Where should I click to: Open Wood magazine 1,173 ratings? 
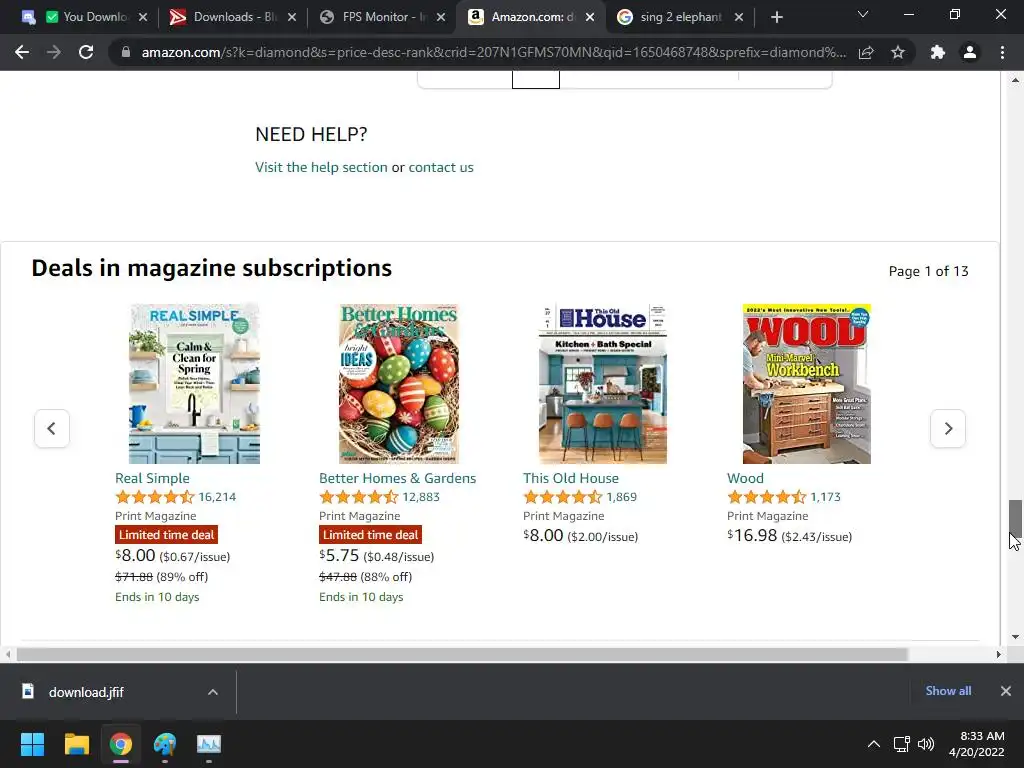pyautogui.click(x=825, y=497)
